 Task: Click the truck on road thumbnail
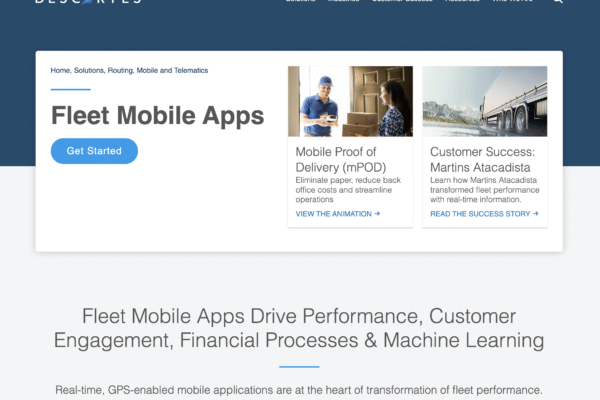(x=484, y=101)
